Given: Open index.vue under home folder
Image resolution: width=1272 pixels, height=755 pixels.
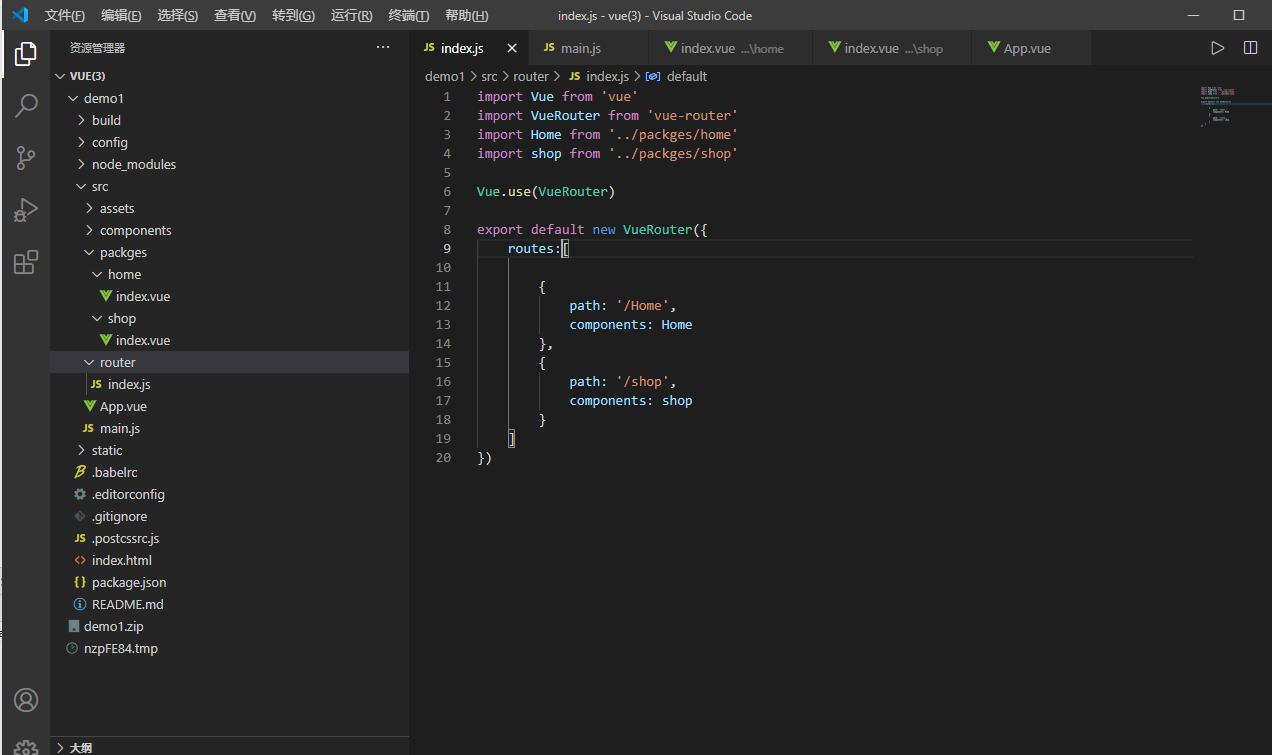Looking at the screenshot, I should pyautogui.click(x=229, y=296).
